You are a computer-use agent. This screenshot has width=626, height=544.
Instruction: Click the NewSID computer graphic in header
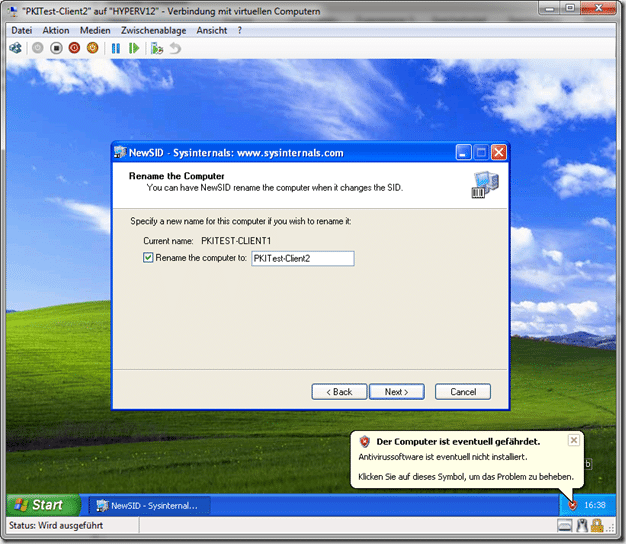click(x=485, y=185)
